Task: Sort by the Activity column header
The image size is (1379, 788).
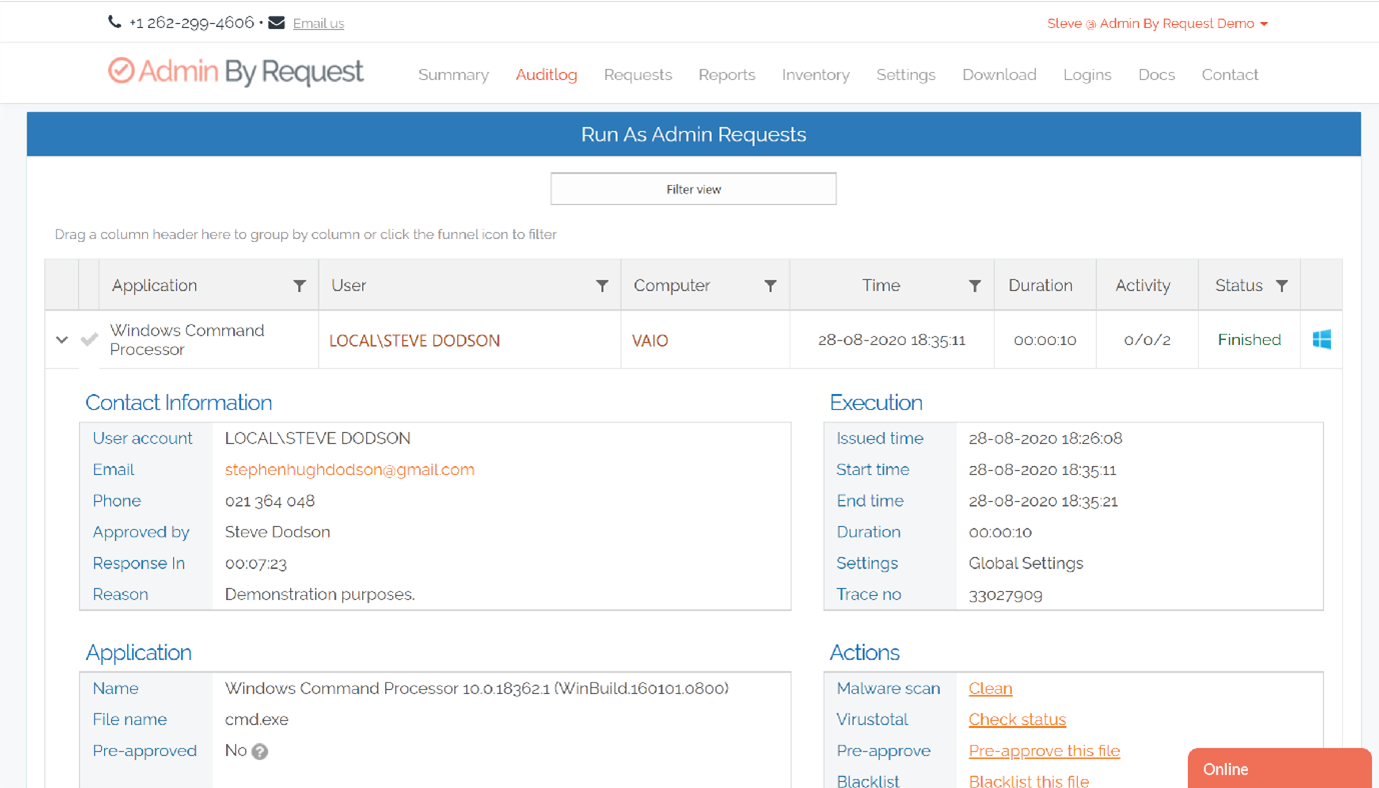Action: [x=1143, y=286]
